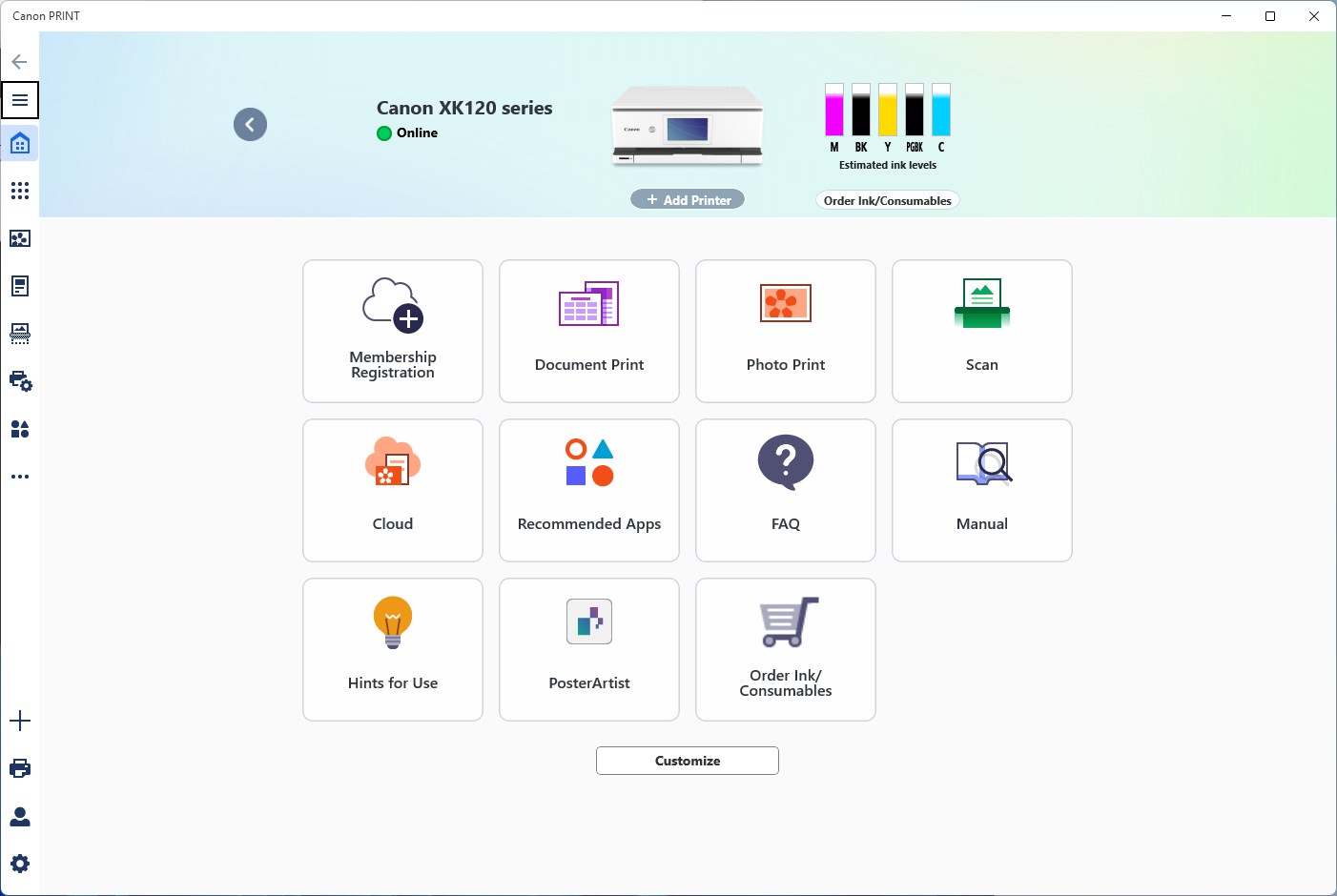Open the PosterArtist tile
Screen dimensions: 1337x896
pyautogui.click(x=588, y=649)
